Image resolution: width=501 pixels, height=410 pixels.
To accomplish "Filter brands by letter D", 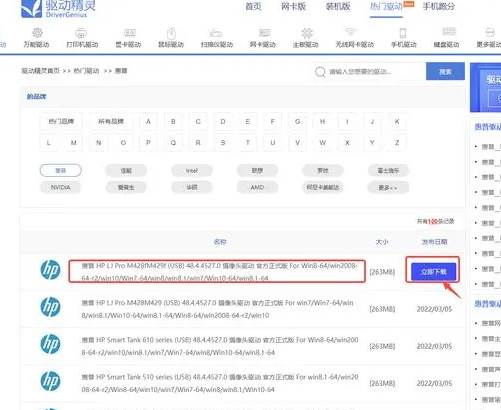I will [x=223, y=122].
